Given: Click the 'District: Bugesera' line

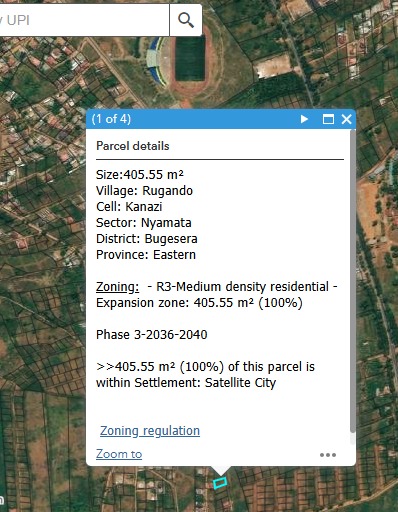Looking at the screenshot, I should pos(147,239).
